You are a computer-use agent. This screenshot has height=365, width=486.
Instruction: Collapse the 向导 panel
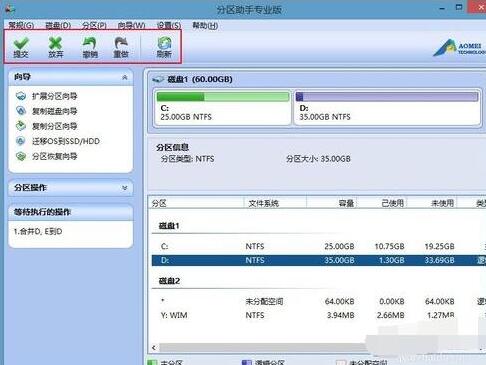(125, 77)
